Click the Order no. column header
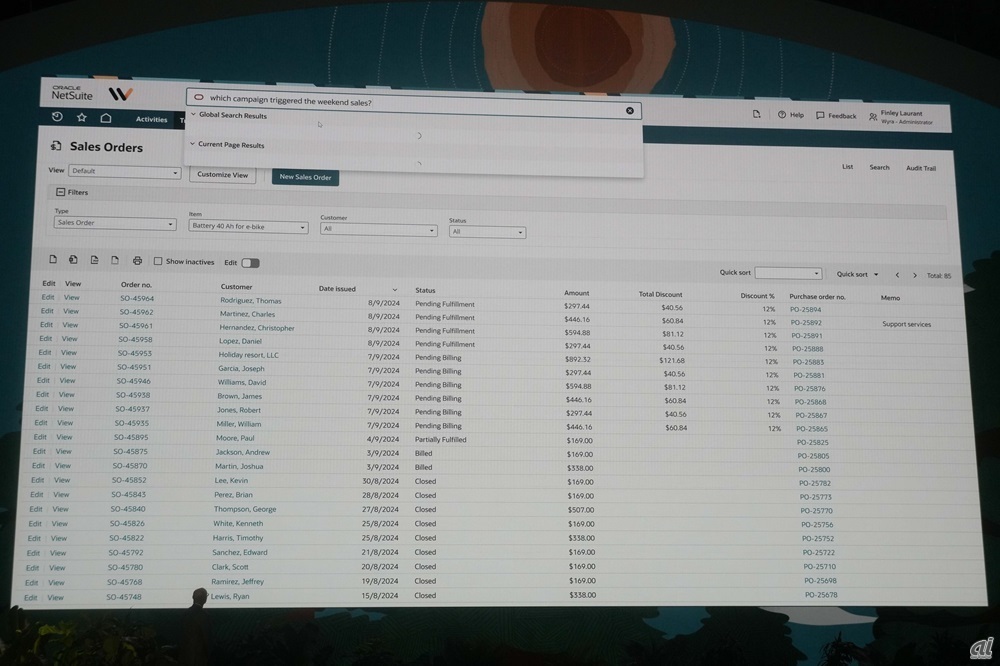Viewport: 1000px width, 666px height. (136, 285)
